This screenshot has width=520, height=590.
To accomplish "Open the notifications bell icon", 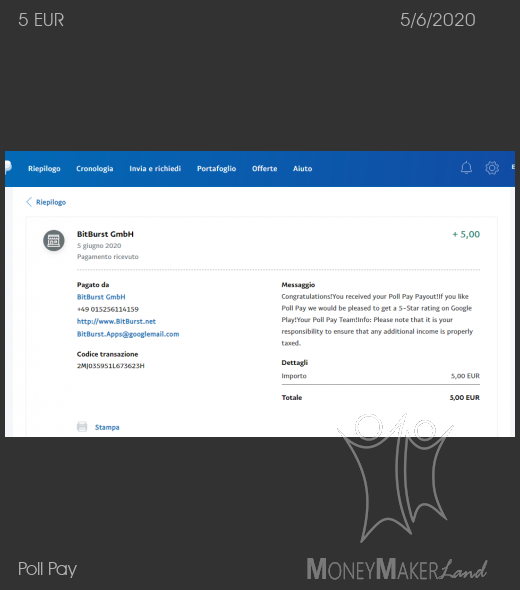I will pyautogui.click(x=466, y=168).
